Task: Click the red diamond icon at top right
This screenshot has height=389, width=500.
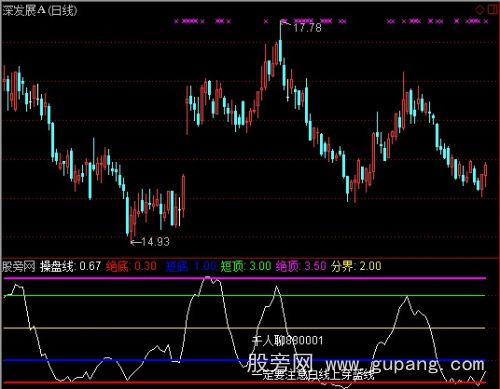Action: point(480,10)
